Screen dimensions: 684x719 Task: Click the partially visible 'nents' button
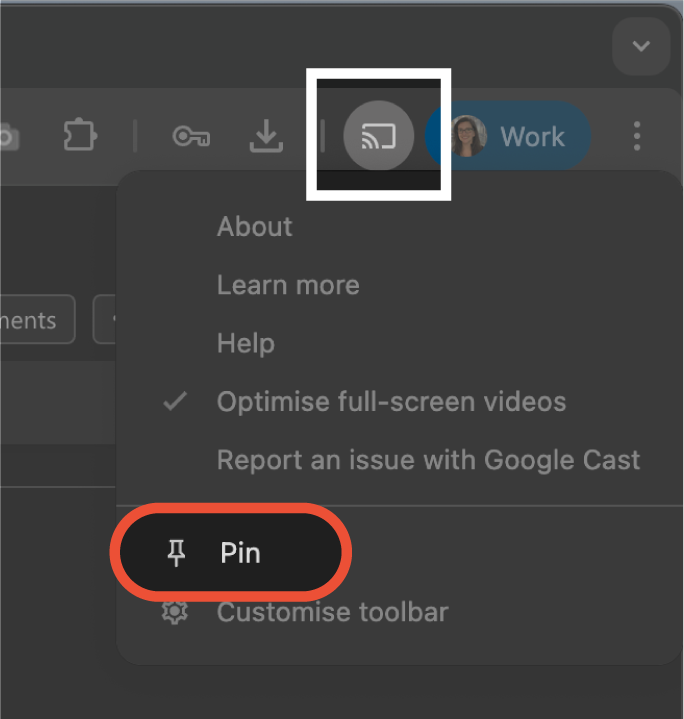38,320
